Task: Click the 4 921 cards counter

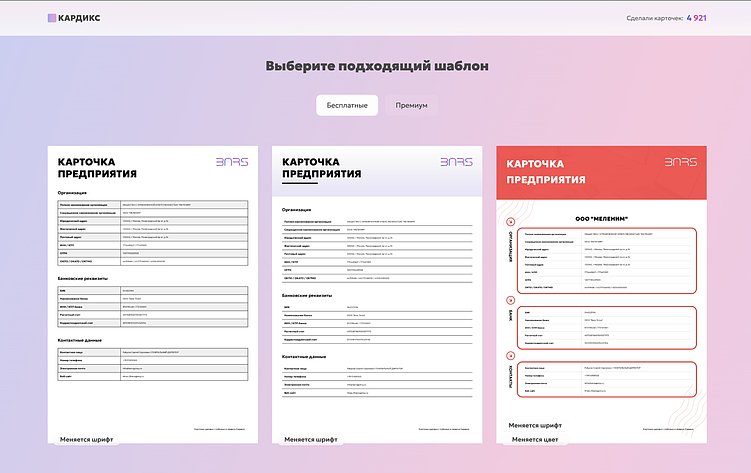Action: [x=696, y=18]
